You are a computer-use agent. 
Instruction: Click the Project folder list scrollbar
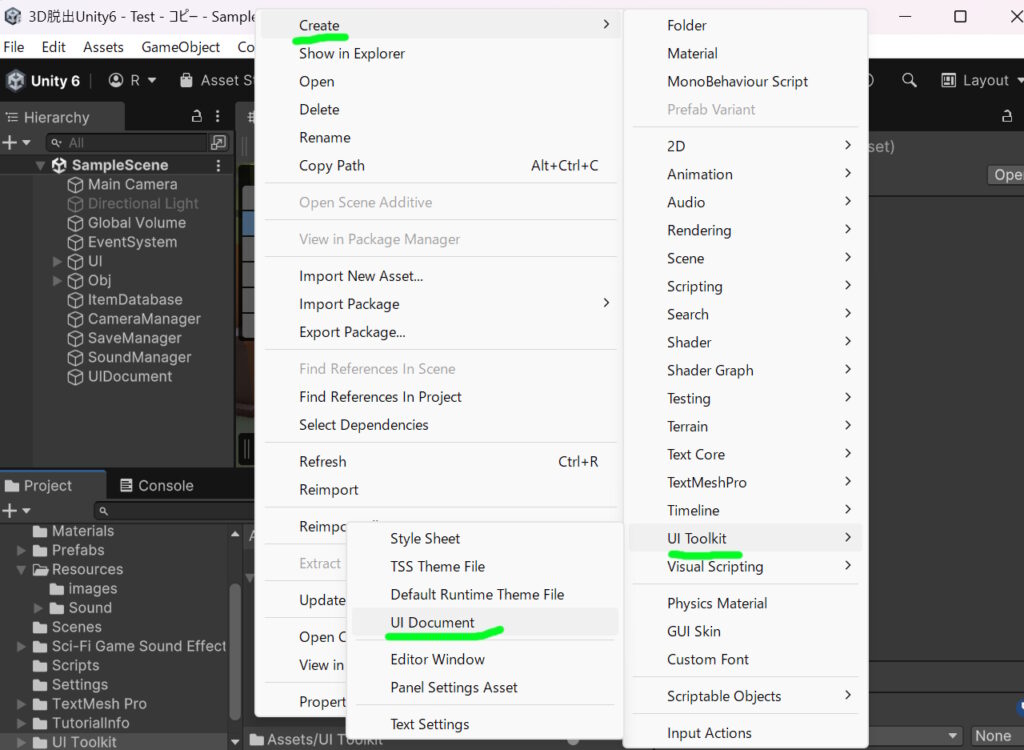235,652
